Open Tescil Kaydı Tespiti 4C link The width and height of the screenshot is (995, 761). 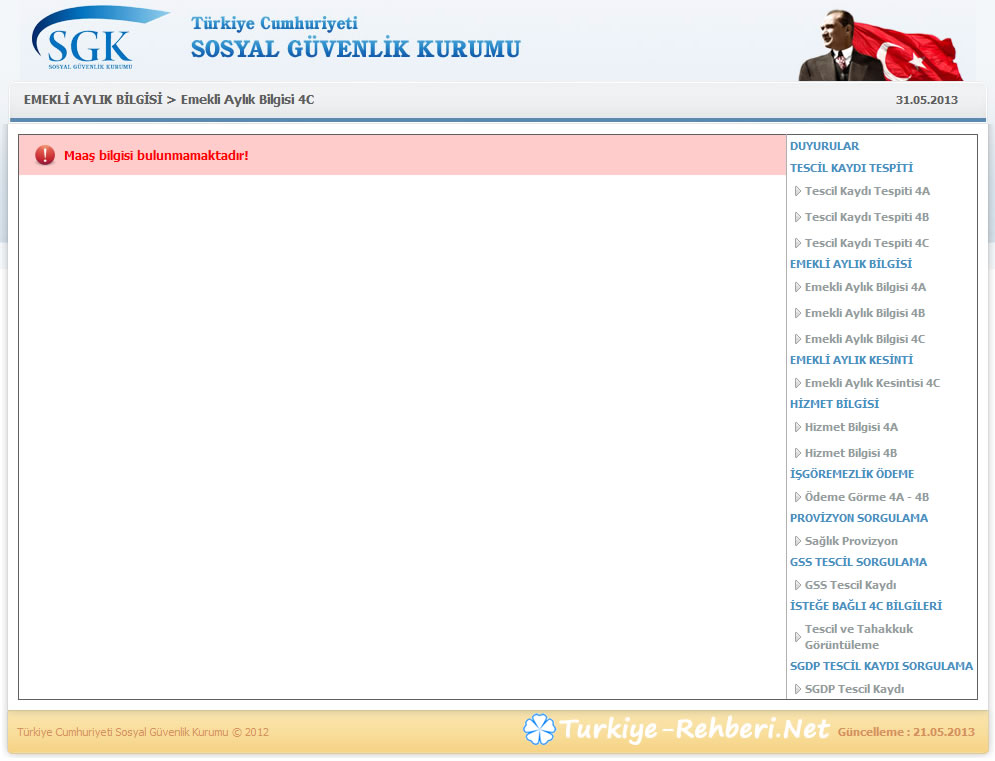tap(866, 243)
